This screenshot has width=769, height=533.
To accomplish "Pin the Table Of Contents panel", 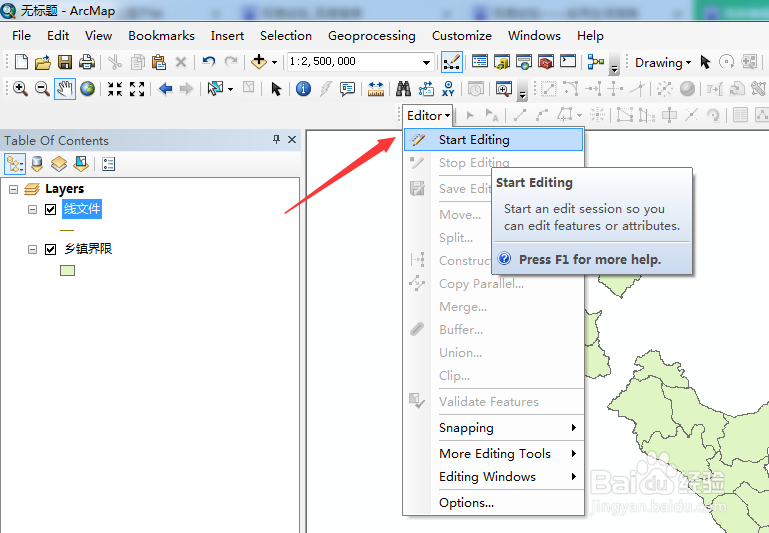I will [276, 140].
